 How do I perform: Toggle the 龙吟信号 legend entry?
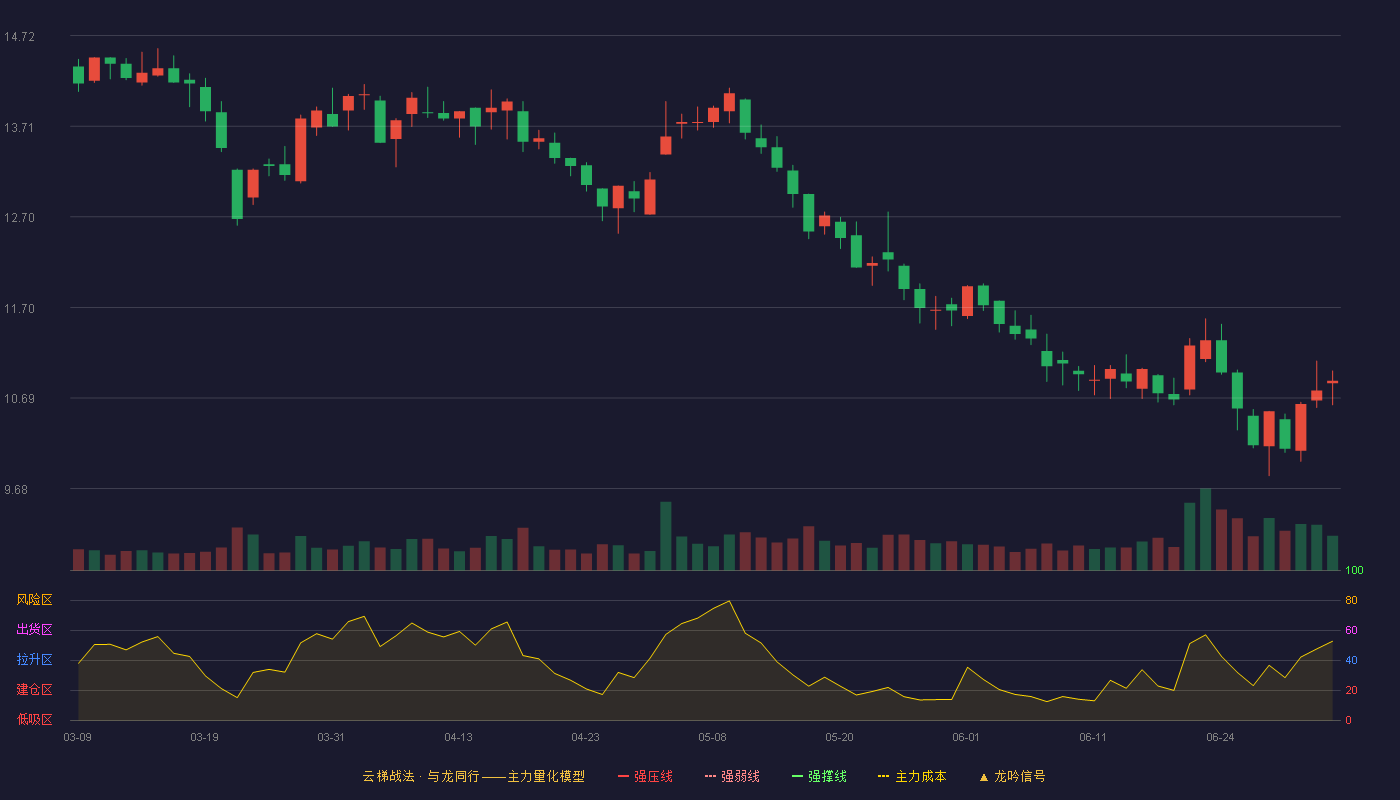1012,776
